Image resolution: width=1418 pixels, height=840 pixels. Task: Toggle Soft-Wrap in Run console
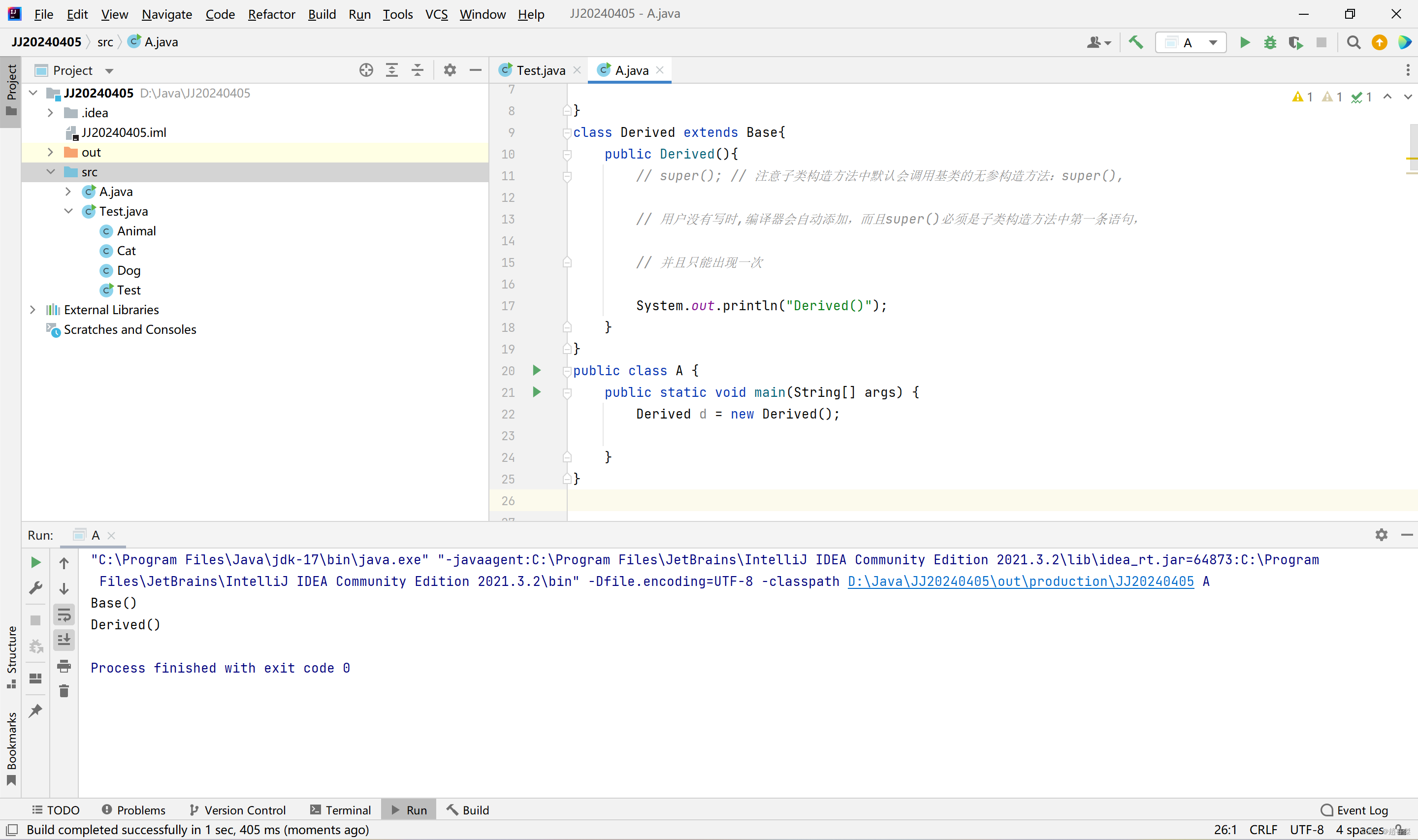point(64,614)
